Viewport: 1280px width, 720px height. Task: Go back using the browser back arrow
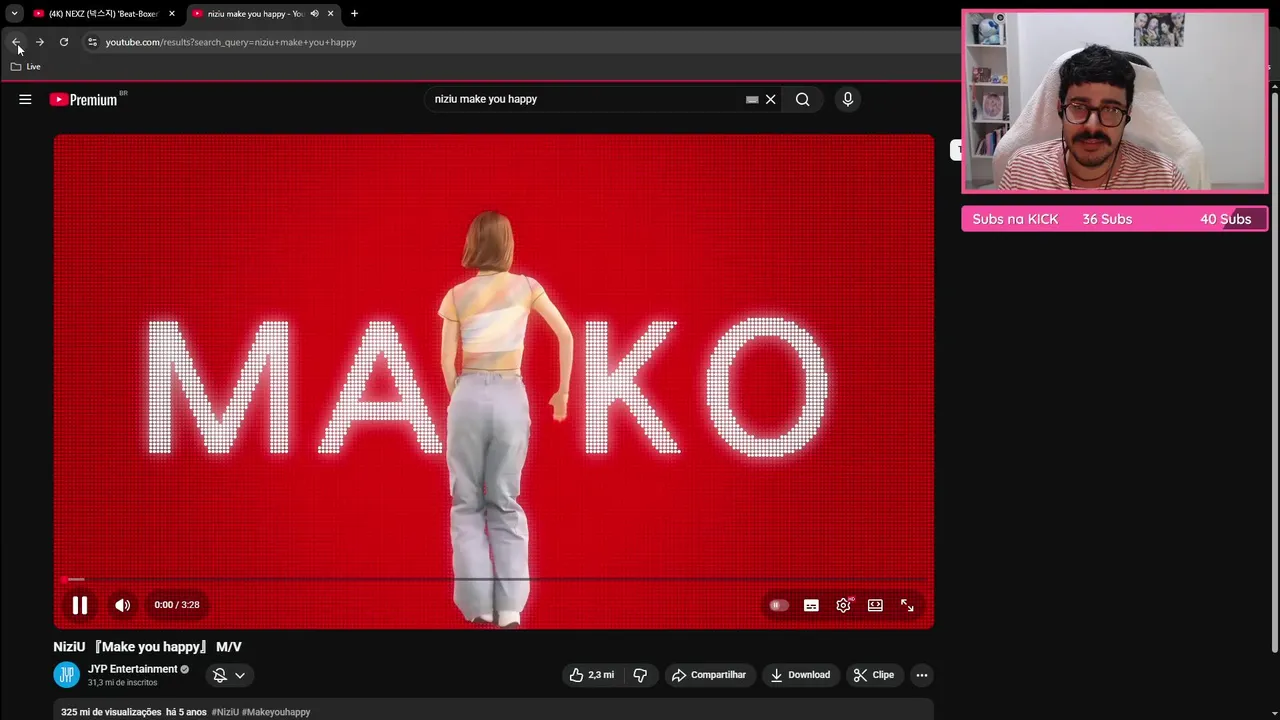click(x=16, y=42)
